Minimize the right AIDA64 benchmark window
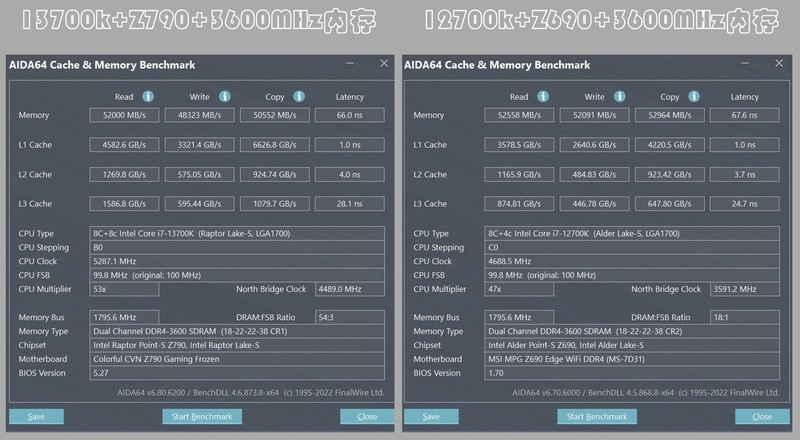800x440 pixels. [x=745, y=63]
